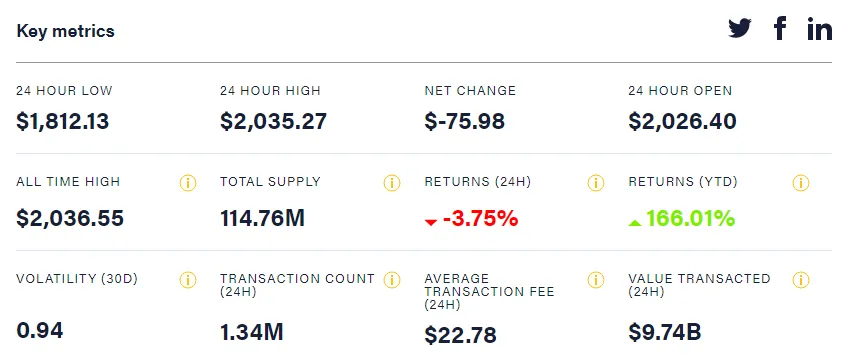Share key metrics on Twitter
This screenshot has height=362, width=848.
(x=739, y=28)
